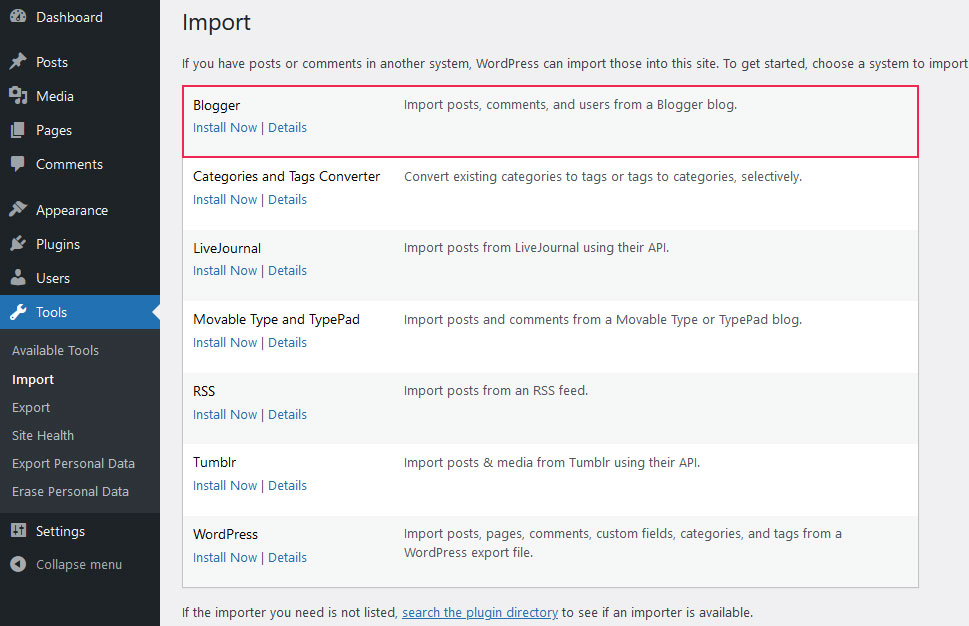Click the Movable Type and TypePad title
The height and width of the screenshot is (626, 969).
pyautogui.click(x=276, y=319)
